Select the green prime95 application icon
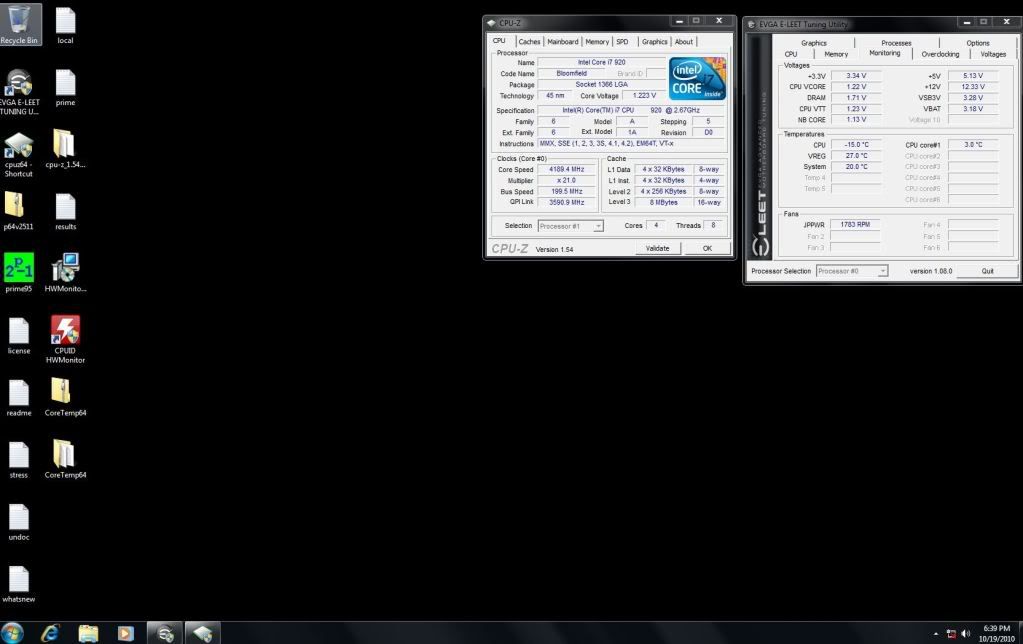Screen dimensions: 1023x644 [x=19, y=273]
